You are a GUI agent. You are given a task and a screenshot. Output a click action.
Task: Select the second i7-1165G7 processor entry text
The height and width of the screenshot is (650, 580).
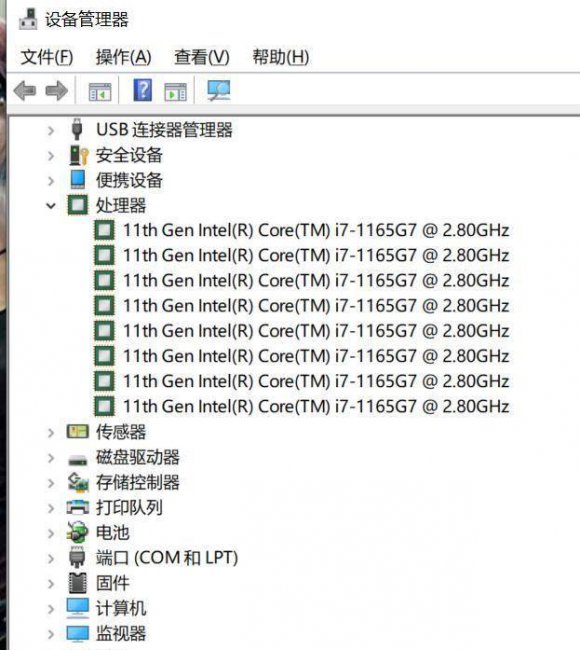point(316,256)
